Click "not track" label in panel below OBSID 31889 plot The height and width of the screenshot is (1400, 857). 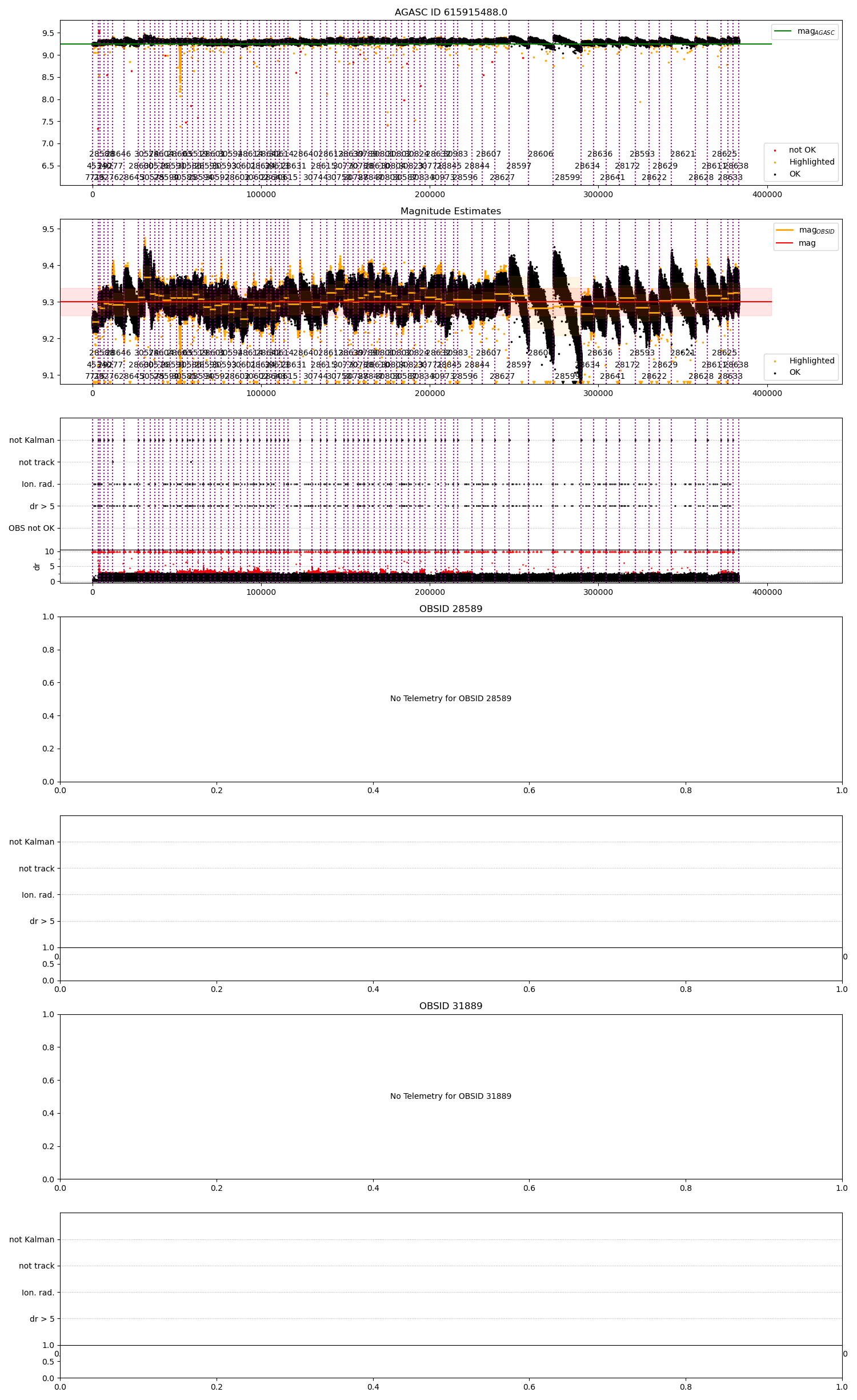coord(37,1266)
